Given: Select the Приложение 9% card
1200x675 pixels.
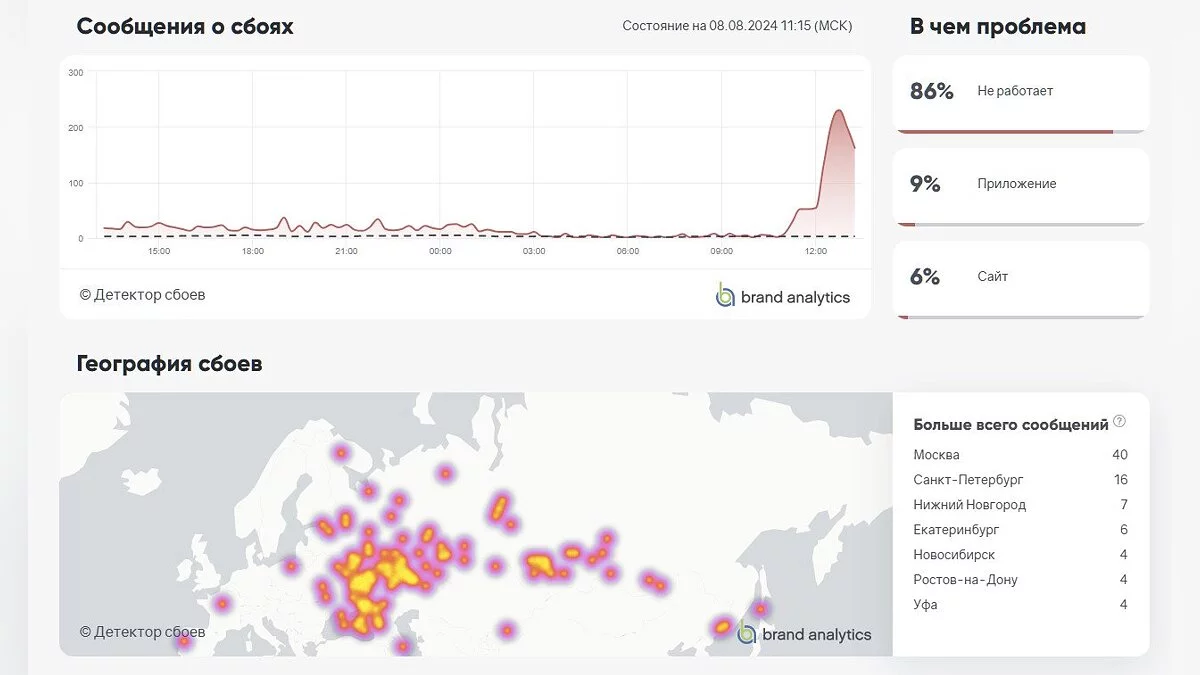Looking at the screenshot, I should 1020,185.
